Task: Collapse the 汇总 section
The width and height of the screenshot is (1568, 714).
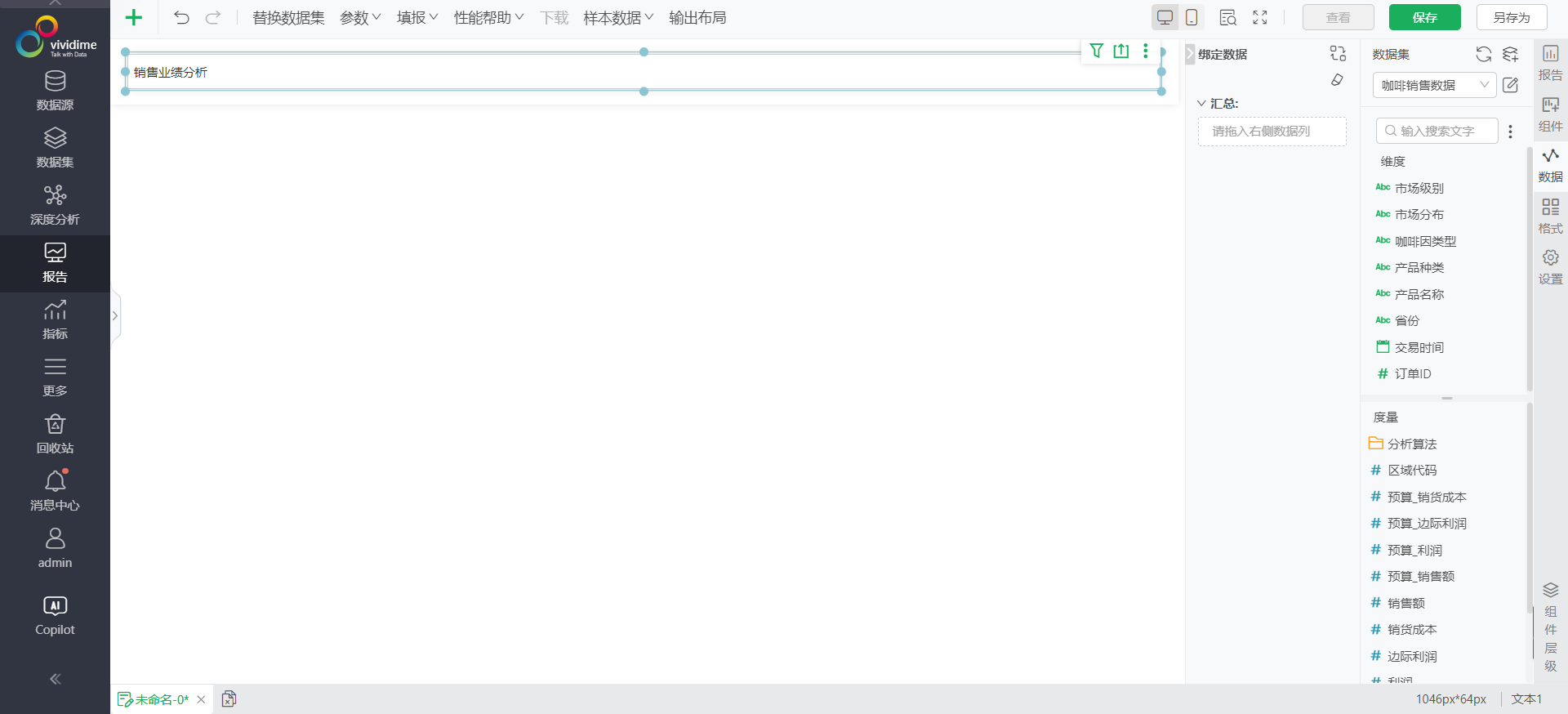Action: [1201, 104]
